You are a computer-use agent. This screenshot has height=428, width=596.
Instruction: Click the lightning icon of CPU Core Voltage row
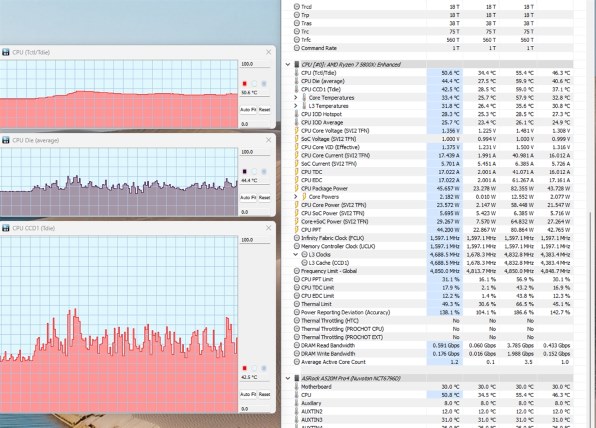click(x=297, y=131)
